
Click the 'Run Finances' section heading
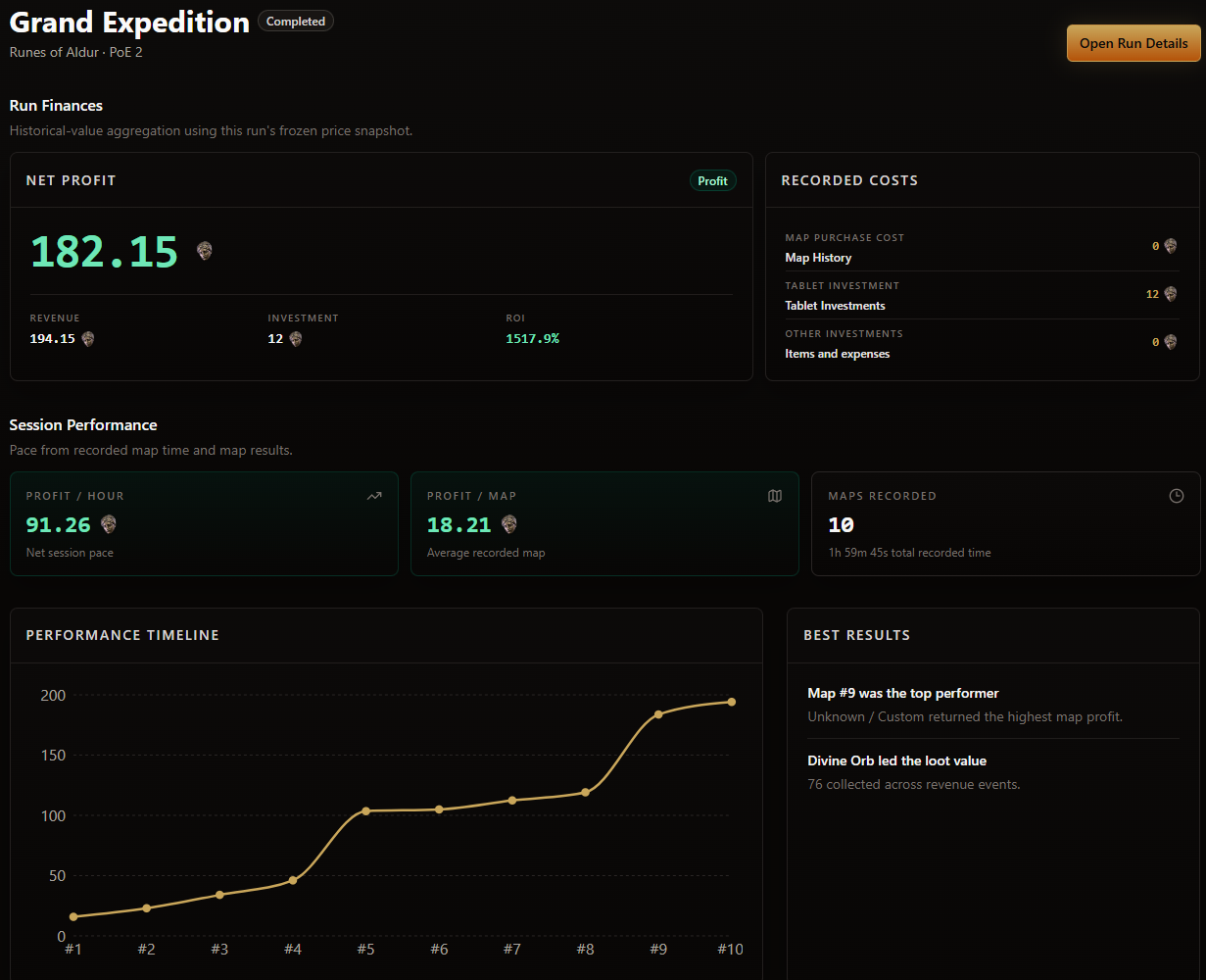tap(56, 106)
